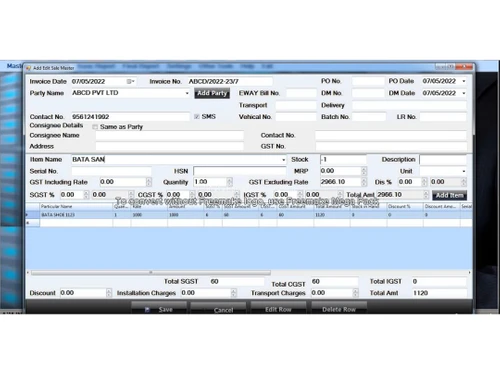Open the Party Name dropdown

pyautogui.click(x=187, y=93)
